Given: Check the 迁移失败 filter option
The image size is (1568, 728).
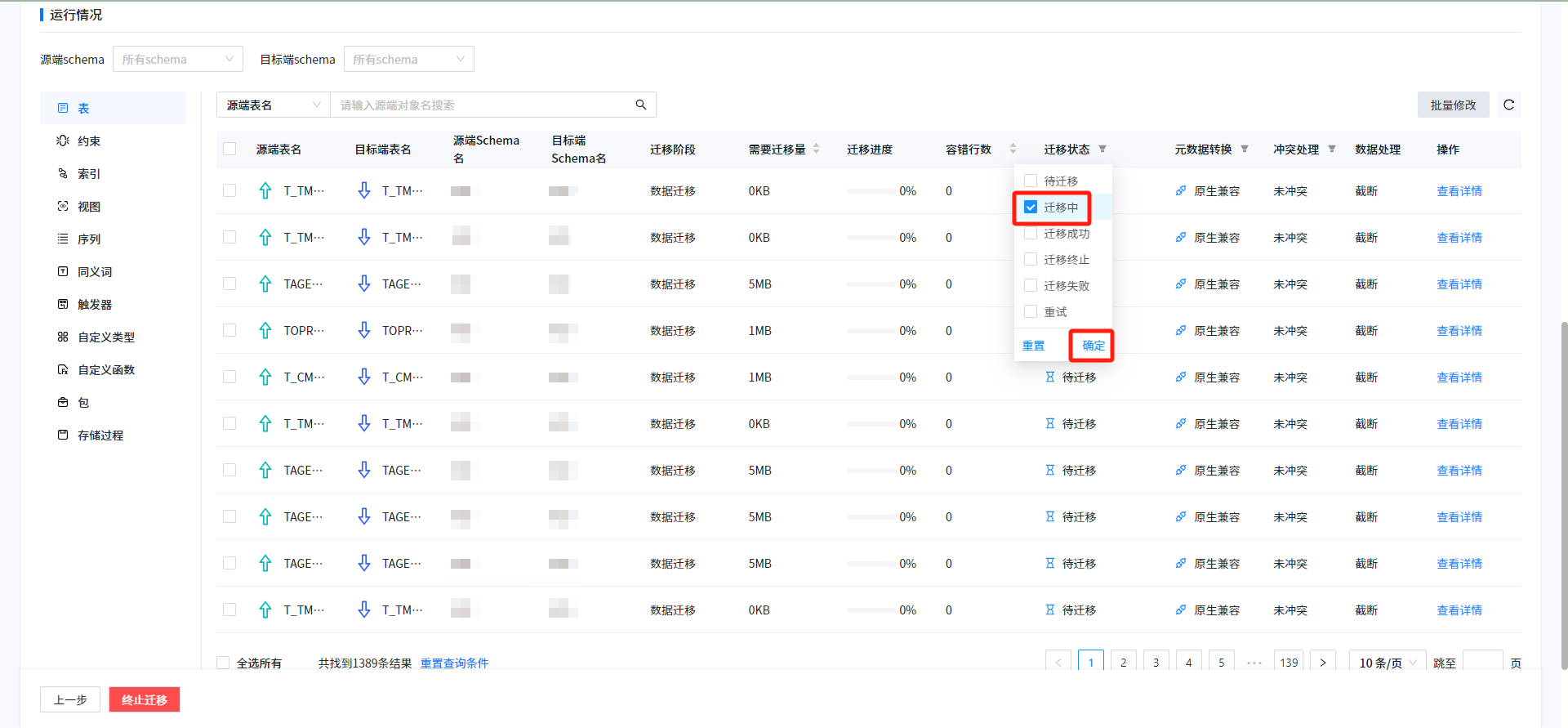Looking at the screenshot, I should tap(1031, 285).
